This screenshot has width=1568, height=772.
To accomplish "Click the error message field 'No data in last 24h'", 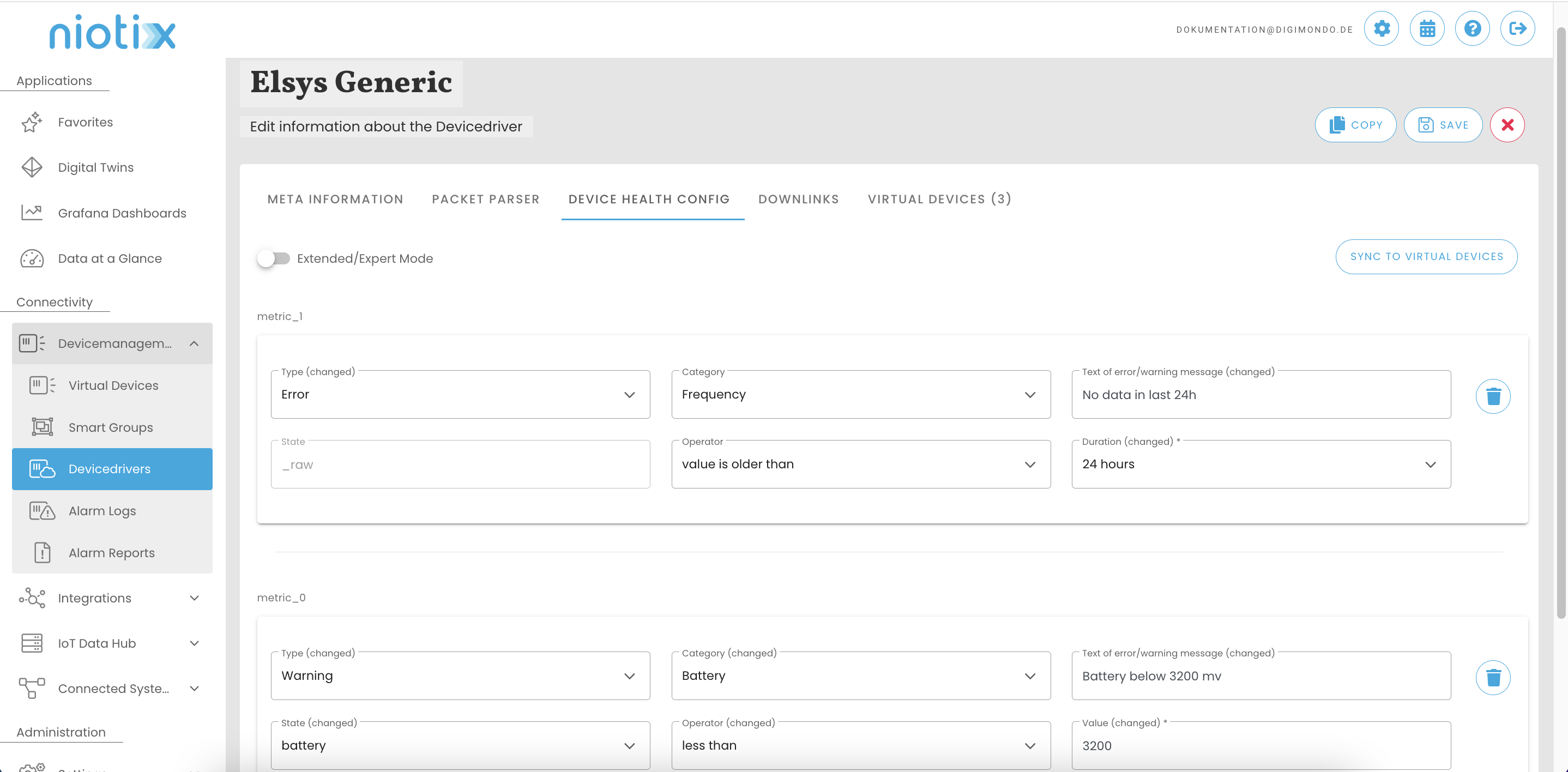I will (x=1261, y=395).
